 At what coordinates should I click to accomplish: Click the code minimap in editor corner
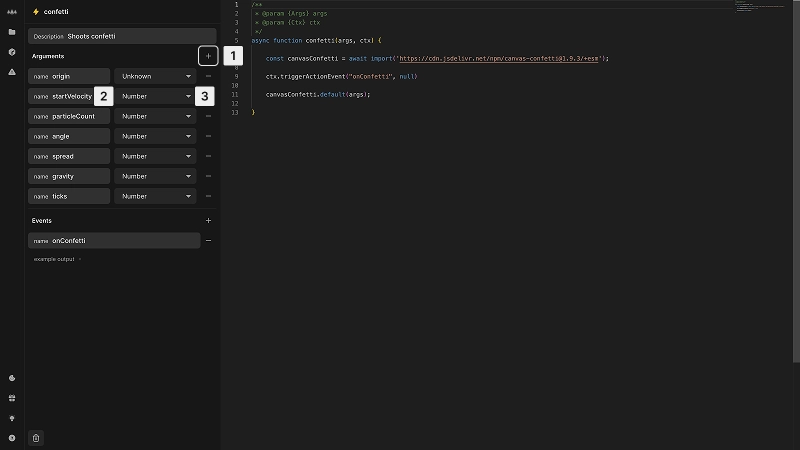(x=760, y=6)
